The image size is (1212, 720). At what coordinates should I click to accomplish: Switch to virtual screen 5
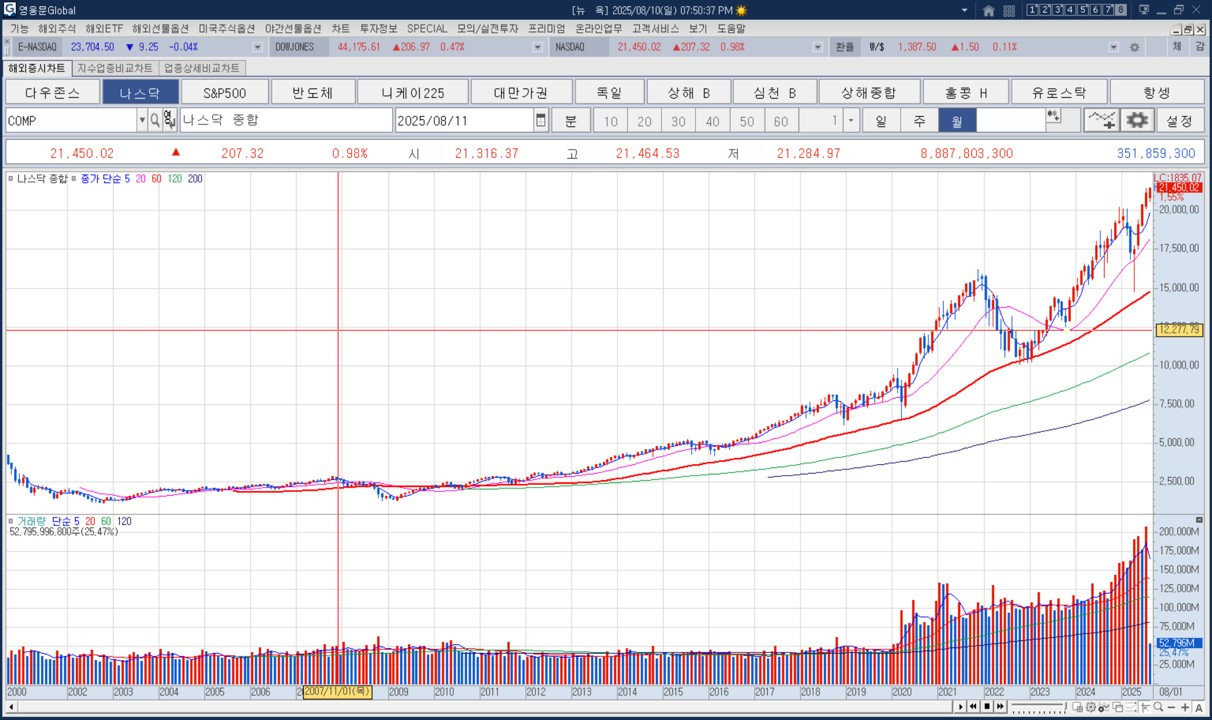[x=1083, y=10]
